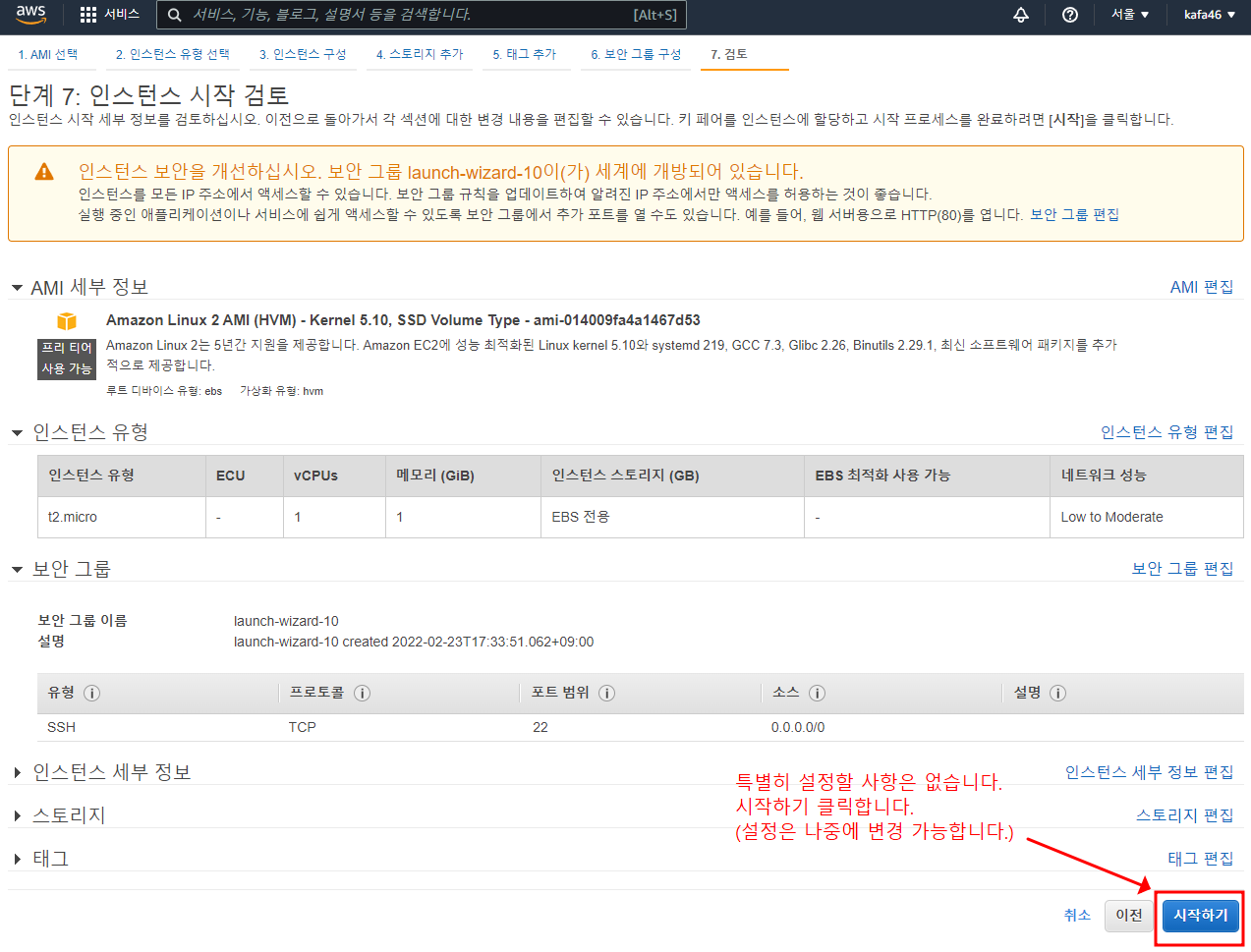Click the TCP protocol cell

(302, 727)
